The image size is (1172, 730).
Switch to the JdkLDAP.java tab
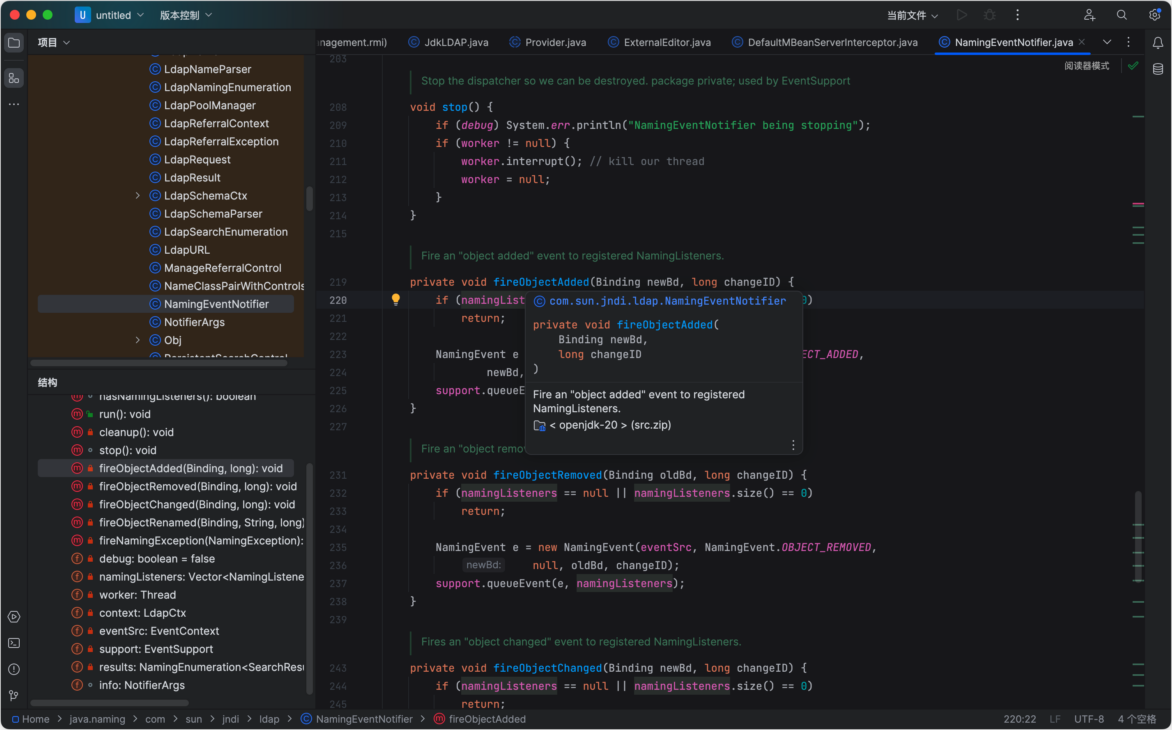point(448,43)
